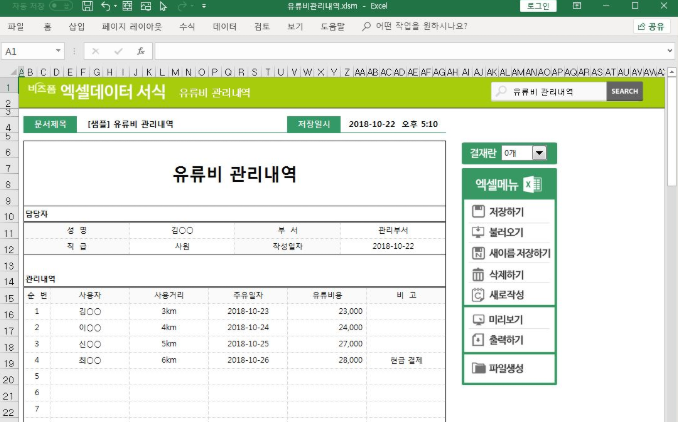Select the pointer cursor quick access icon

[x=163, y=6]
